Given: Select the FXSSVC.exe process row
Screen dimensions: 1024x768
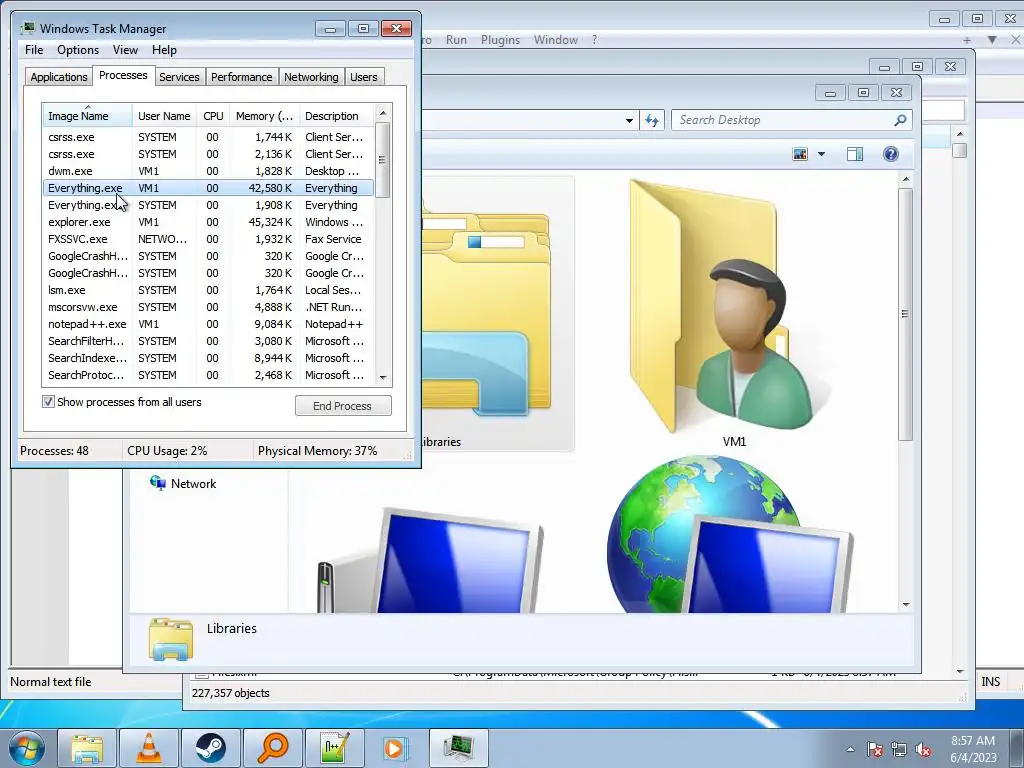Looking at the screenshot, I should click(x=208, y=239).
